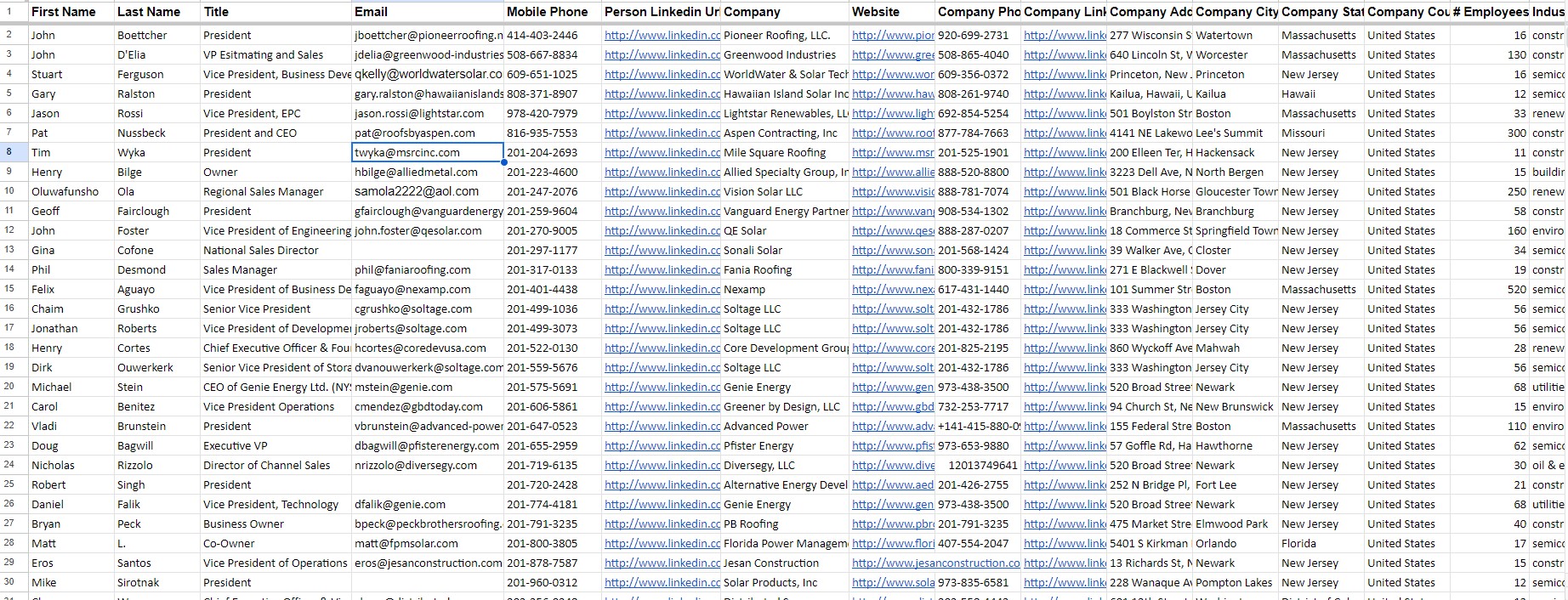Click selected cell twyka@msrcinc.com
The height and width of the screenshot is (600, 1568).
pyautogui.click(x=428, y=152)
